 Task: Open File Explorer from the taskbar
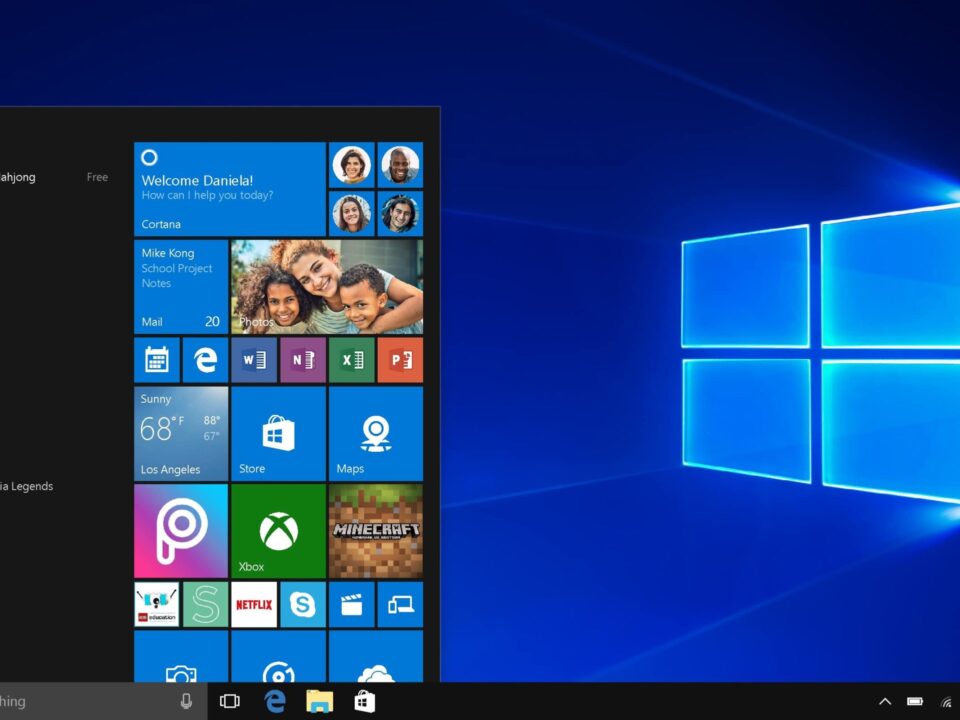(320, 701)
